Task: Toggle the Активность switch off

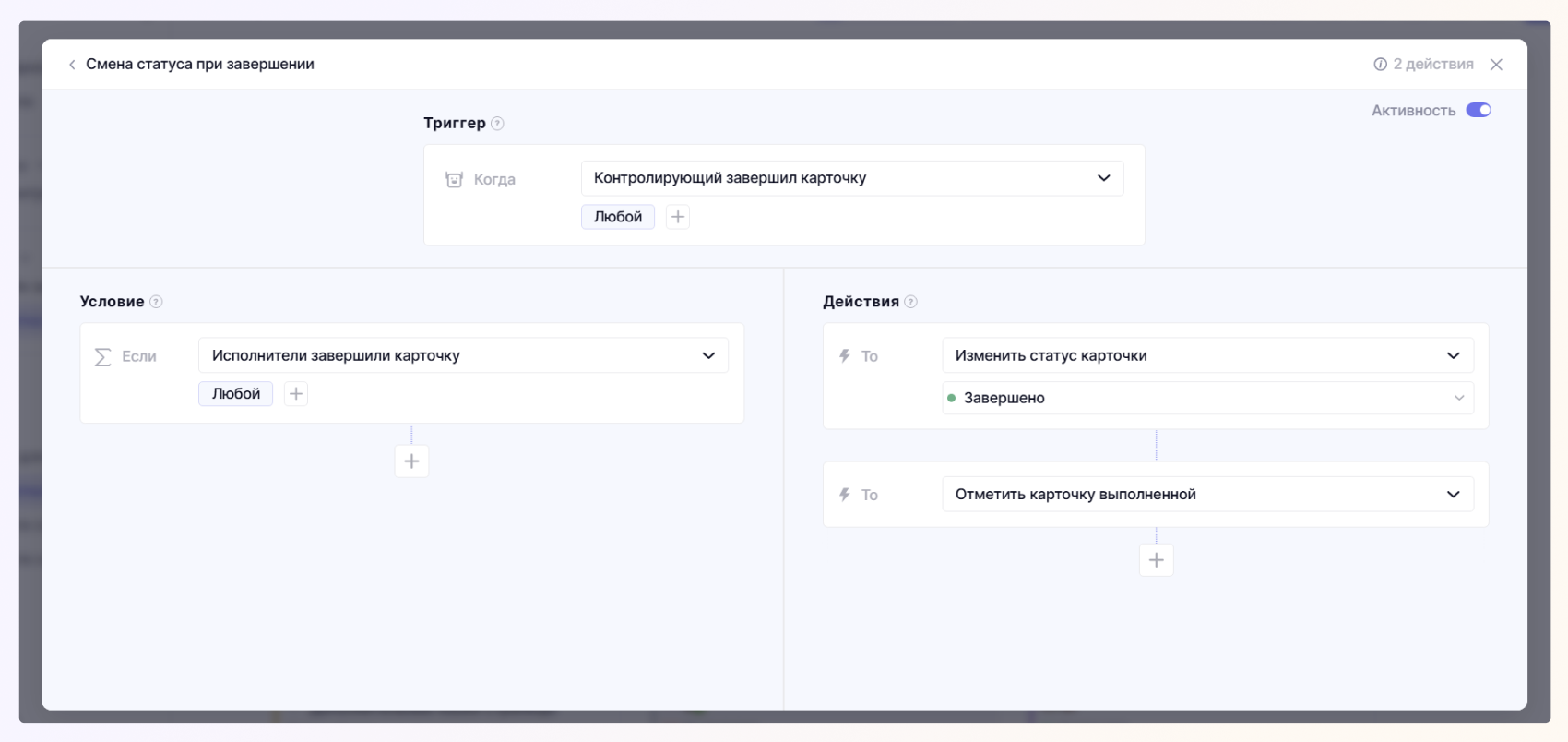Action: click(x=1478, y=111)
